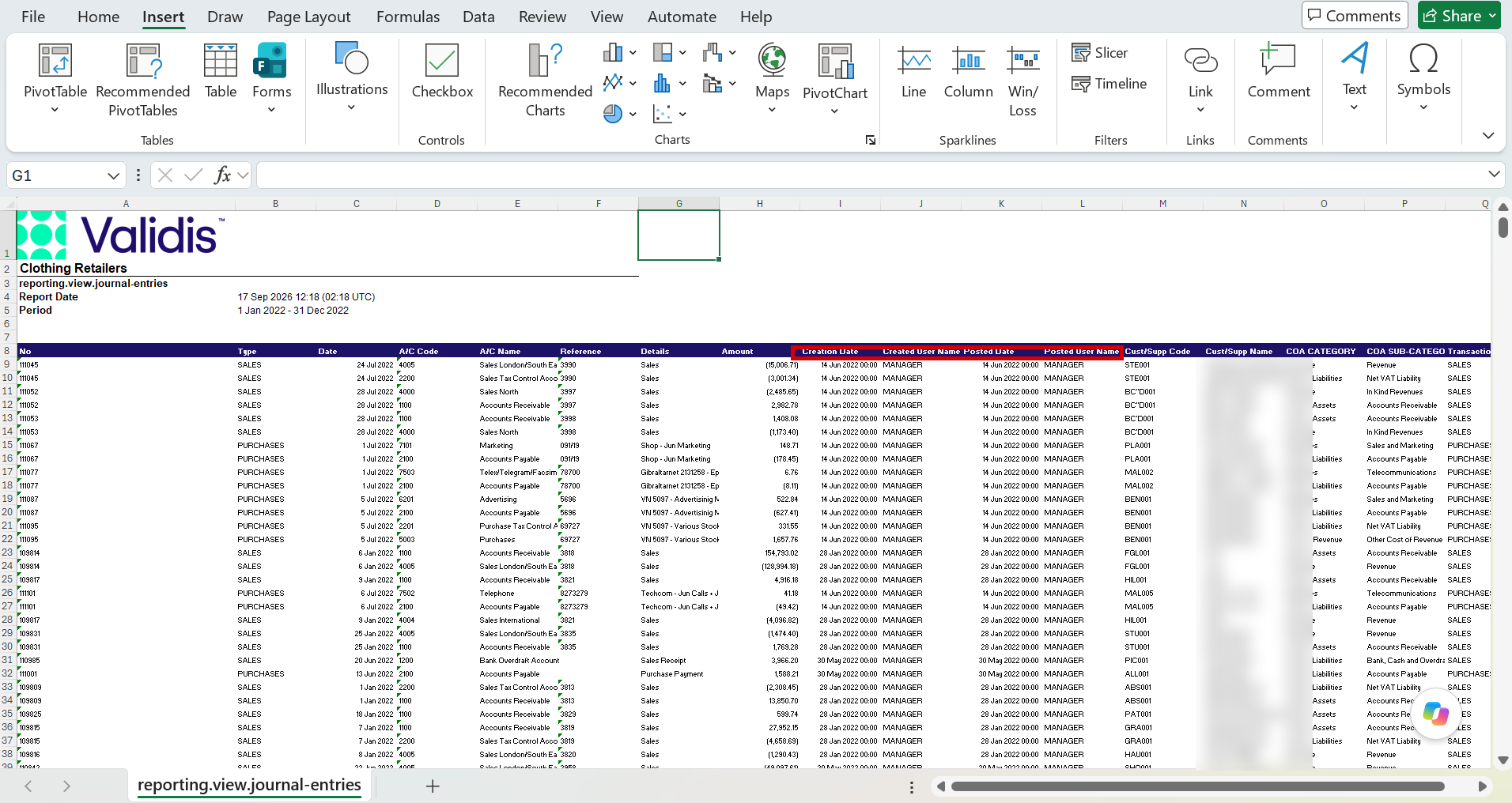Switch to the Page Layout tab
Screen dimensions: 1512x803
[x=308, y=17]
